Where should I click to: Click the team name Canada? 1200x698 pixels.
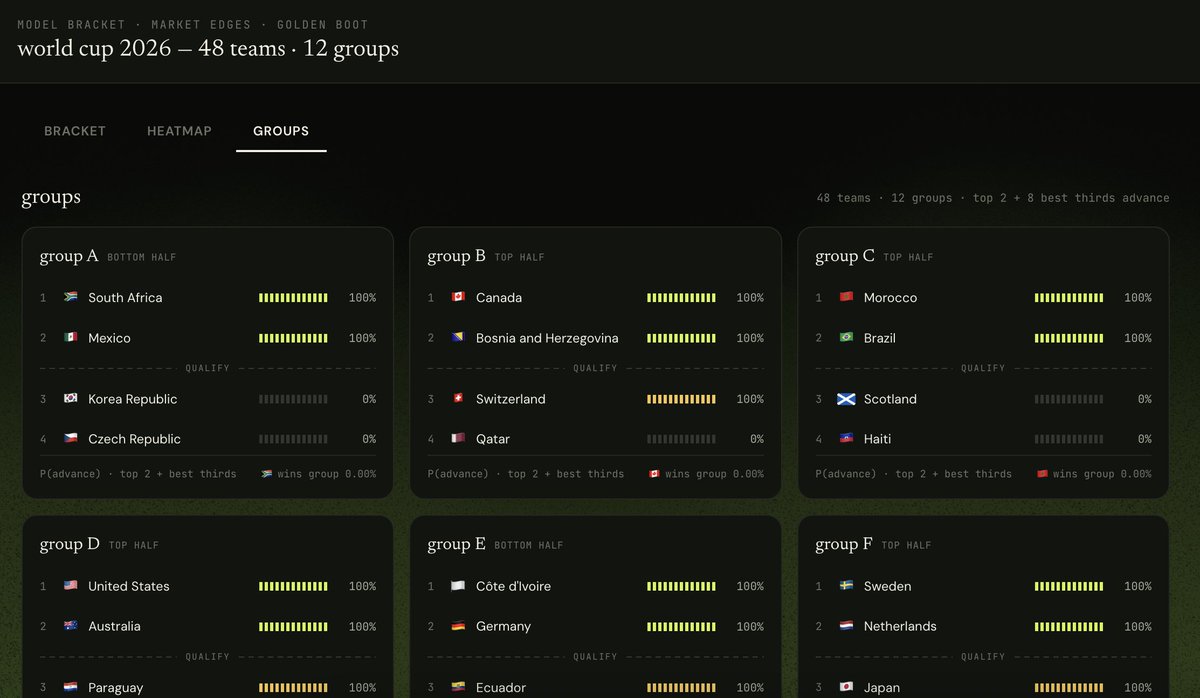coord(499,298)
